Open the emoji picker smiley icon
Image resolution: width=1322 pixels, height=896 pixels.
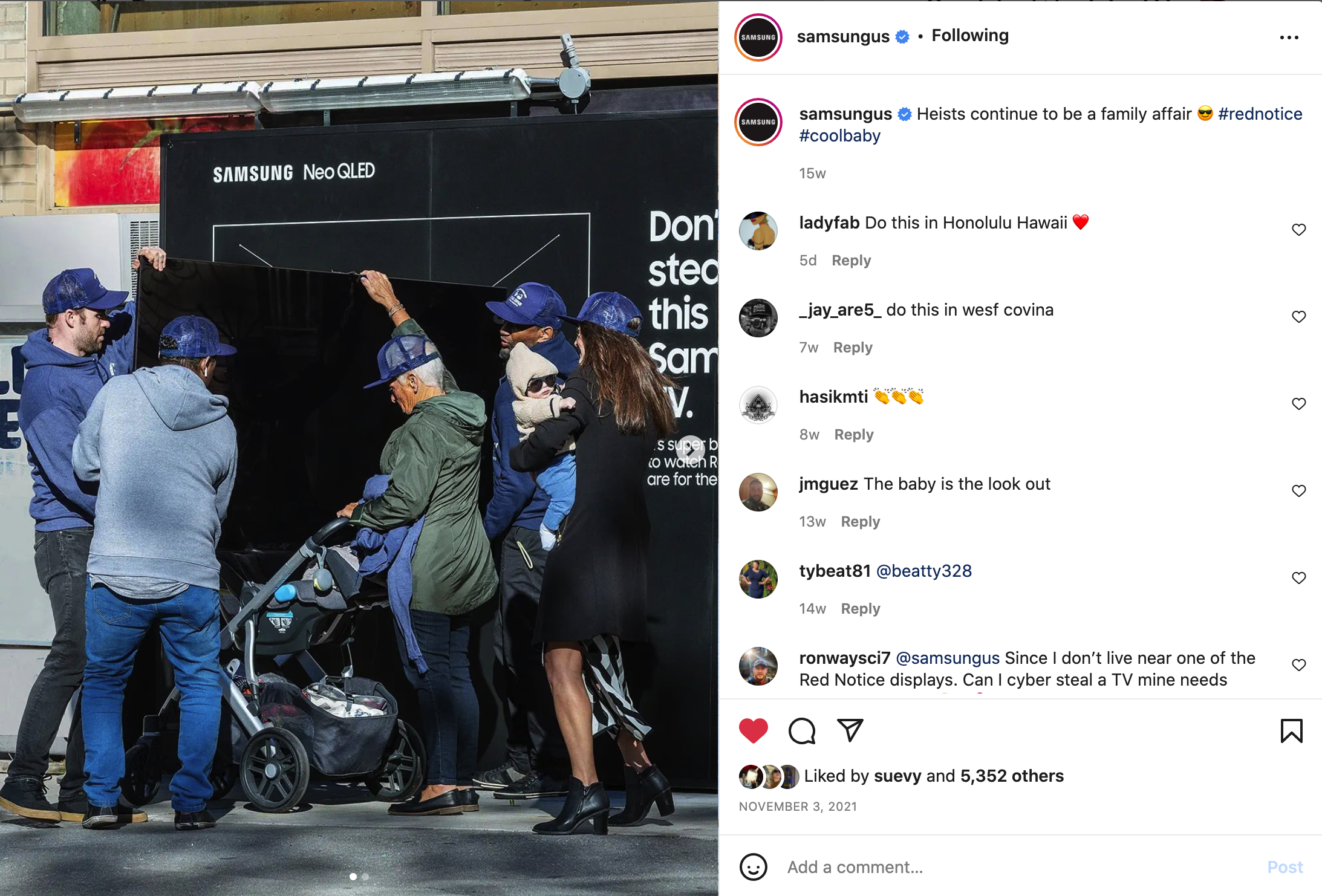tap(753, 867)
